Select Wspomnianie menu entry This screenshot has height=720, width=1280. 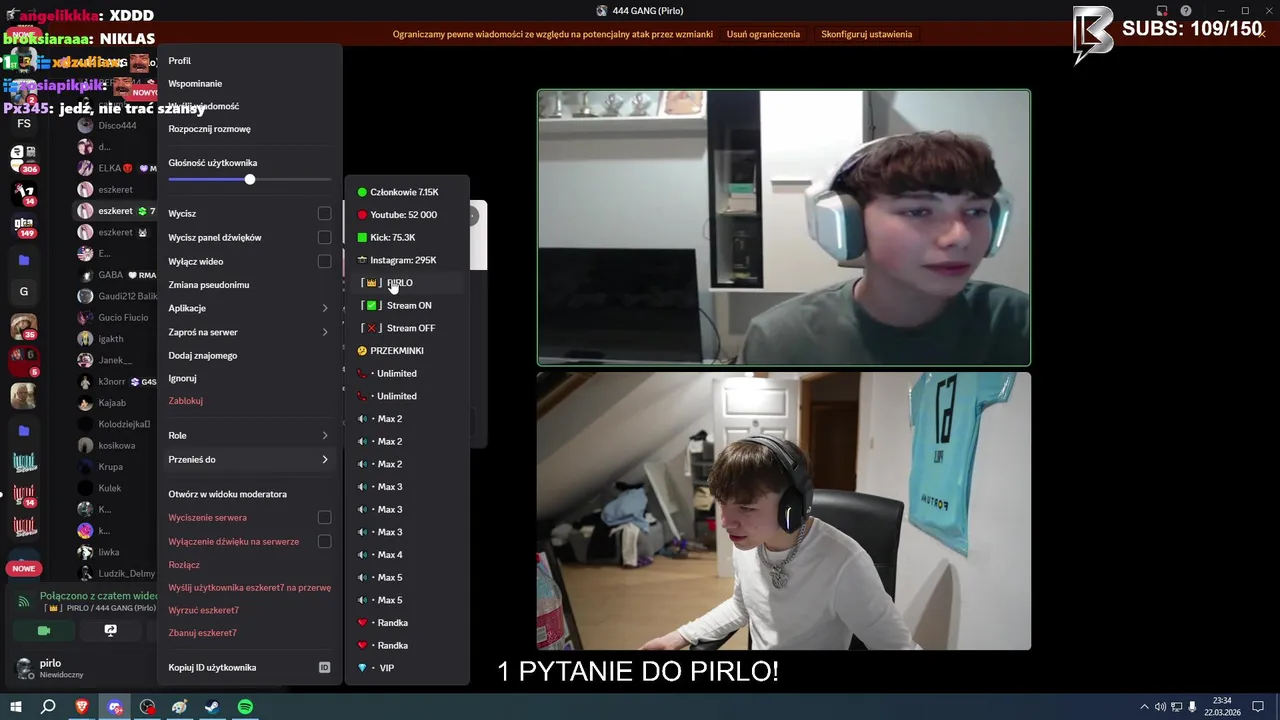249,83
